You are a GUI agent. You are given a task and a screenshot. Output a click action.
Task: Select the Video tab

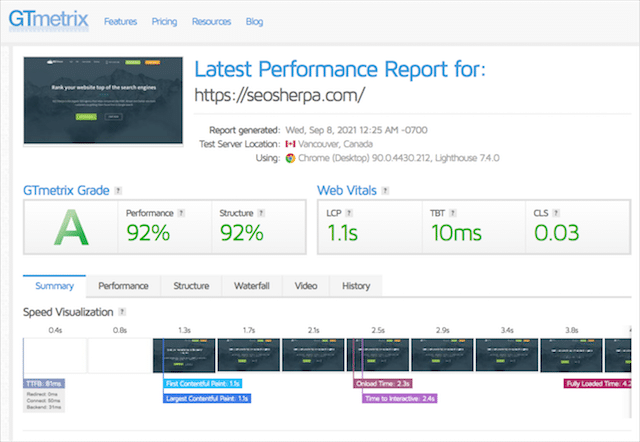(305, 286)
